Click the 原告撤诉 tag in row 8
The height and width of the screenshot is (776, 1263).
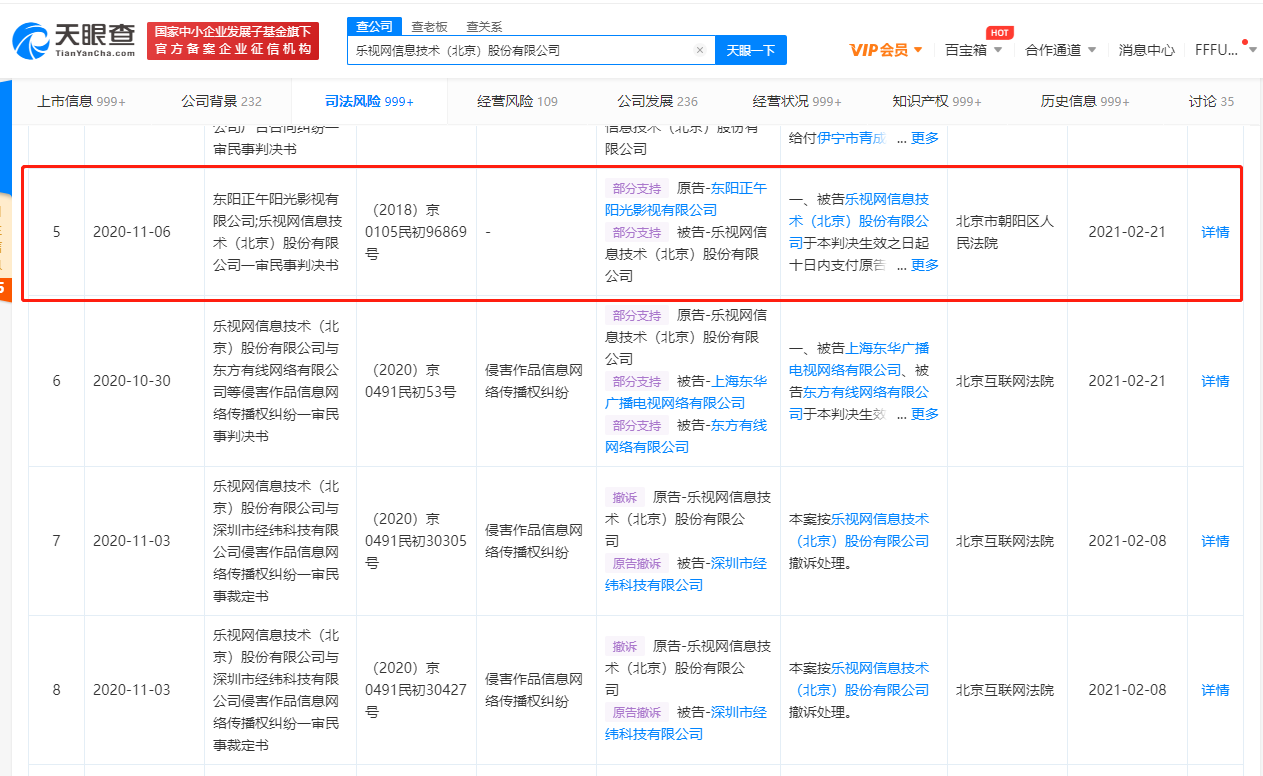coord(637,712)
